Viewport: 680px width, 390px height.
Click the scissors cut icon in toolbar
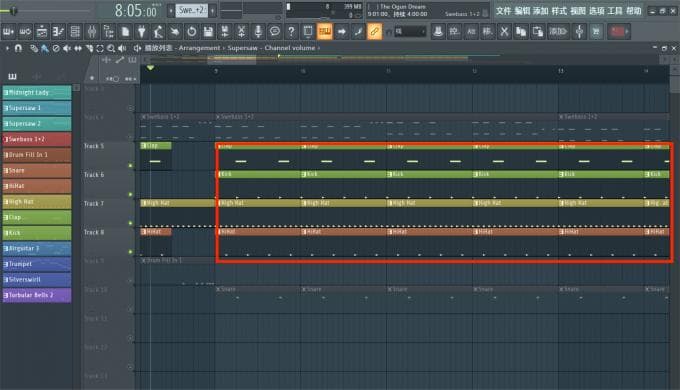pos(504,31)
